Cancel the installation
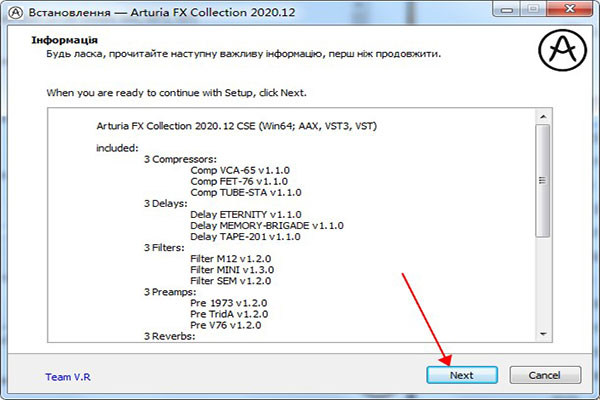The height and width of the screenshot is (400, 600). pyautogui.click(x=545, y=375)
